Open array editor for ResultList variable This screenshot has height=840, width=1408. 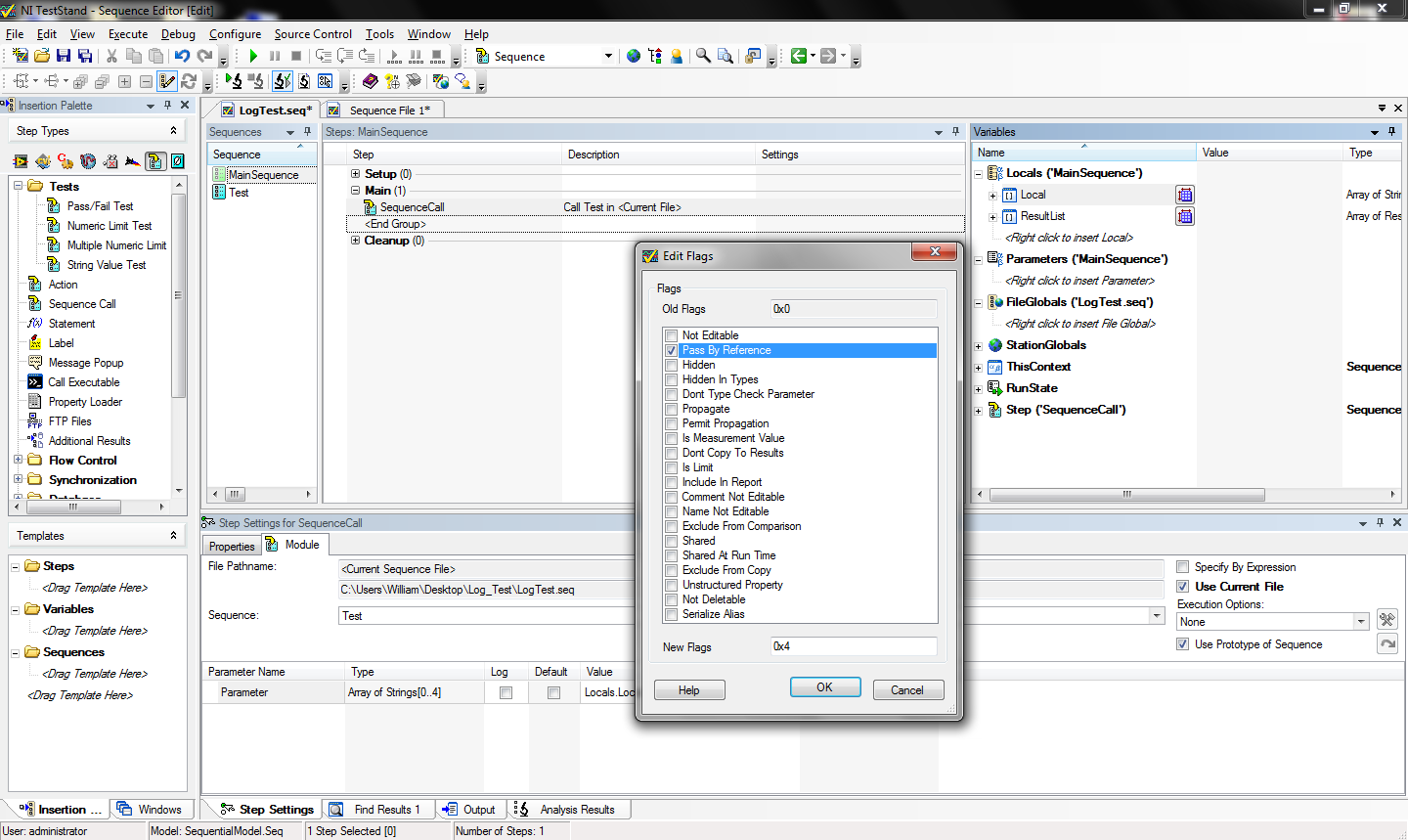pos(1185,216)
